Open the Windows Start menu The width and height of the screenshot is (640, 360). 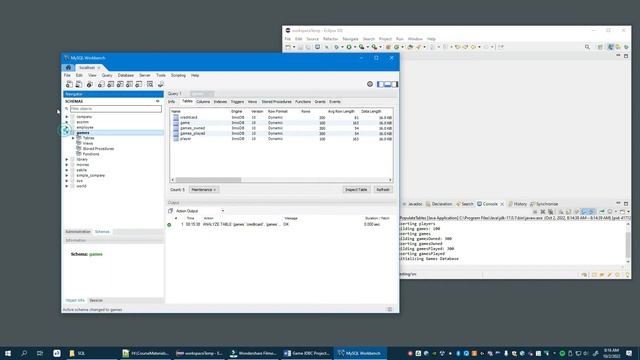(8, 353)
